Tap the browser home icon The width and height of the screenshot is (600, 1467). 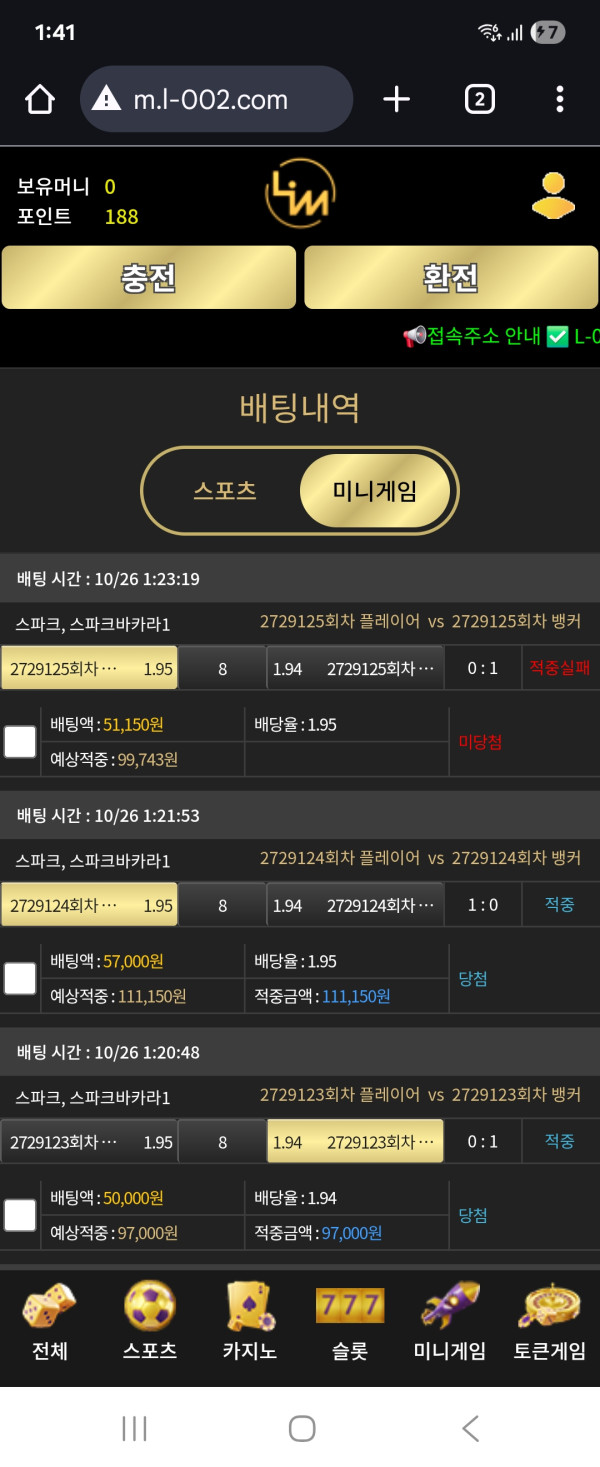point(39,99)
